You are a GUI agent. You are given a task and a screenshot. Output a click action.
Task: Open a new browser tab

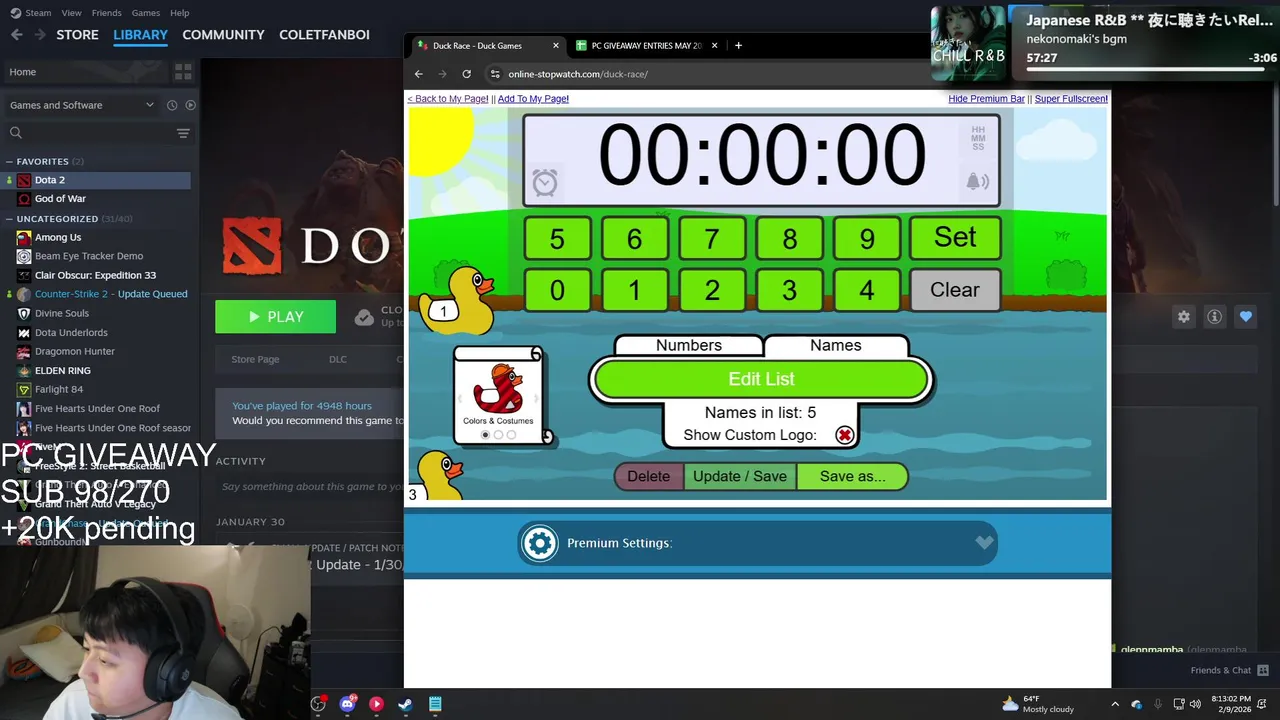[738, 45]
